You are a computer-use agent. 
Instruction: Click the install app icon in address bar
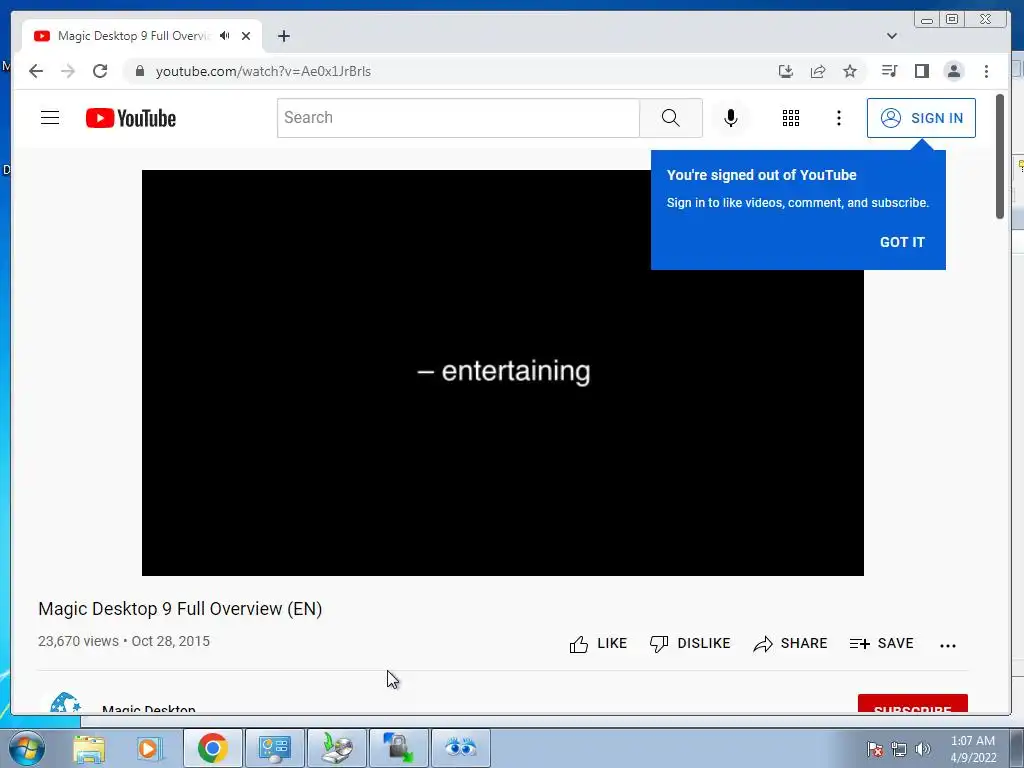pos(786,71)
